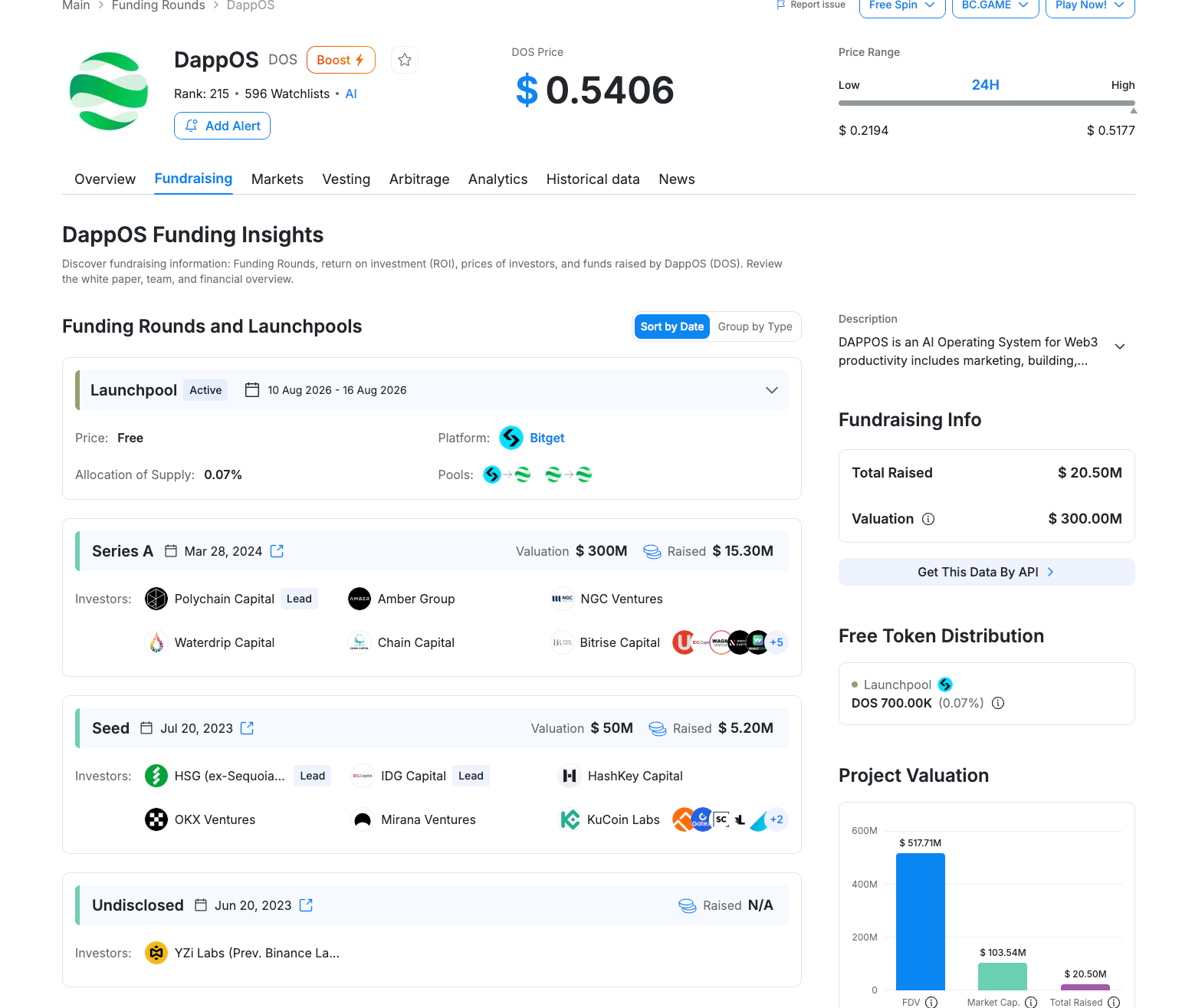Show 2 more Seed investors

[777, 819]
